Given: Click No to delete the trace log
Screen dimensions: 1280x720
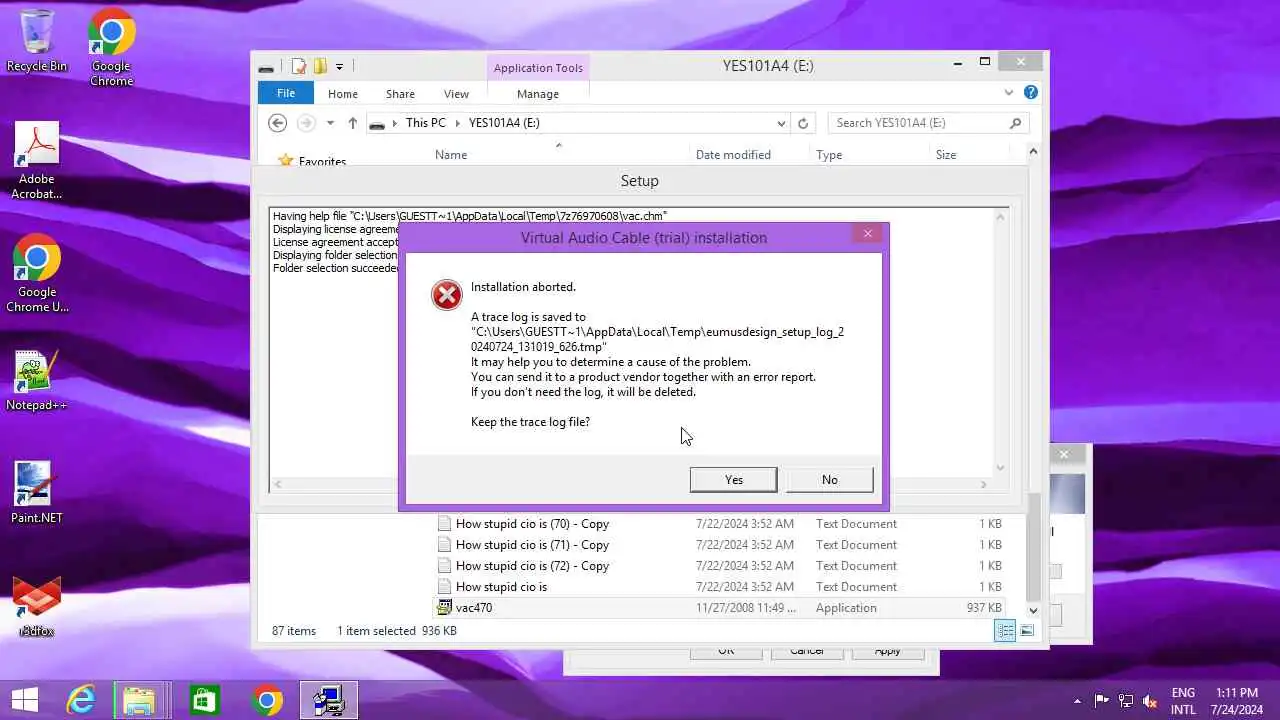Looking at the screenshot, I should [x=829, y=480].
